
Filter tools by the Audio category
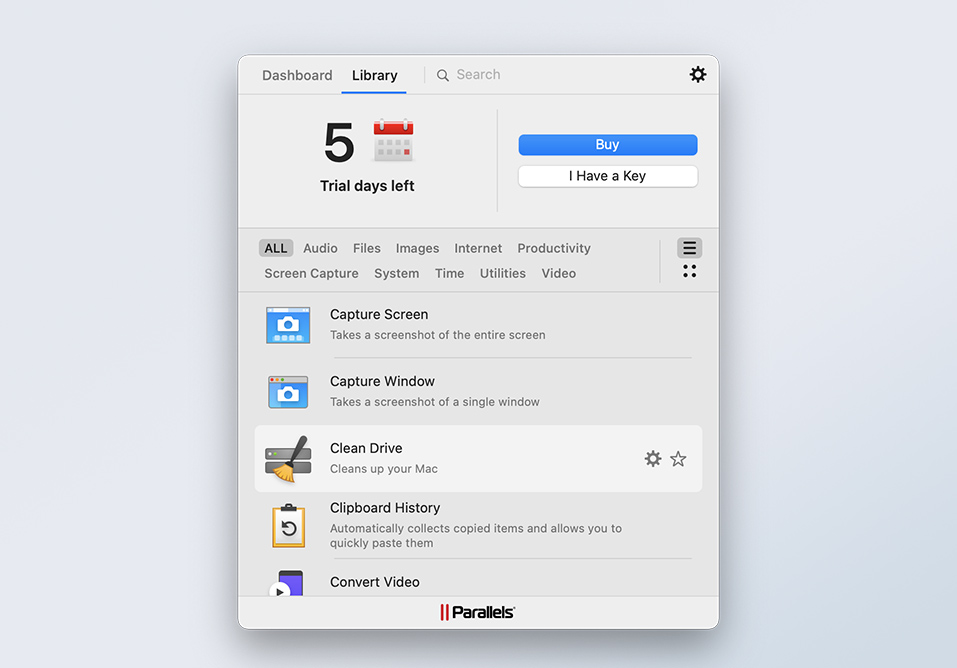(320, 248)
